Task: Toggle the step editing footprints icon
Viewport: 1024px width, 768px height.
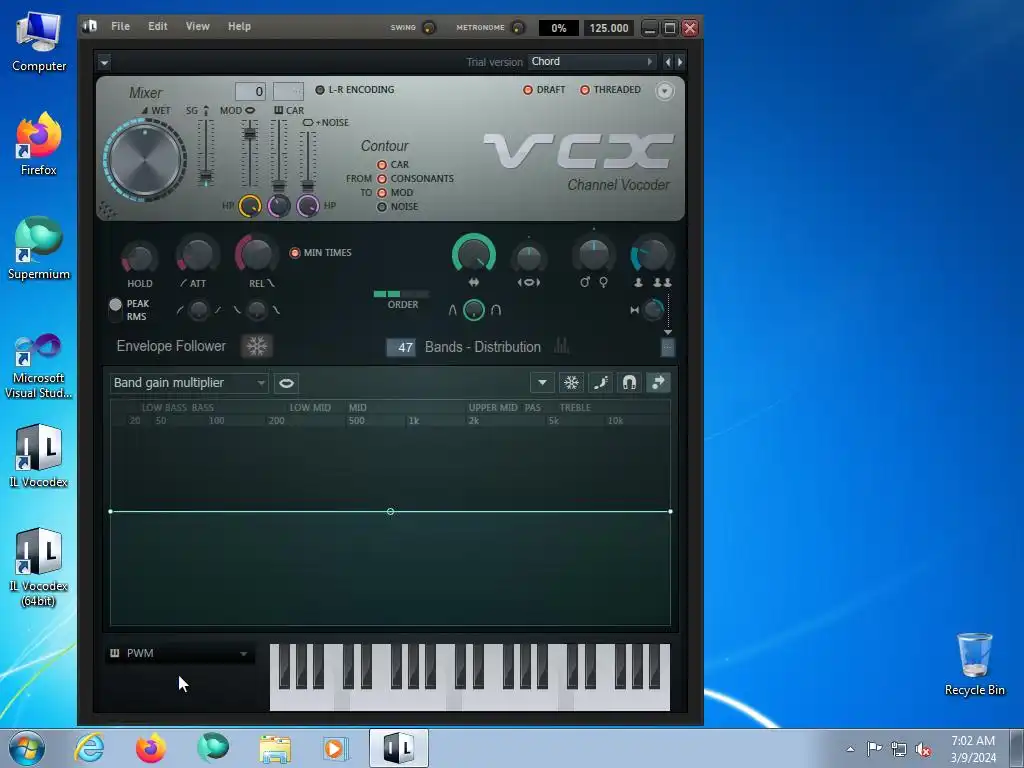Action: [600, 383]
